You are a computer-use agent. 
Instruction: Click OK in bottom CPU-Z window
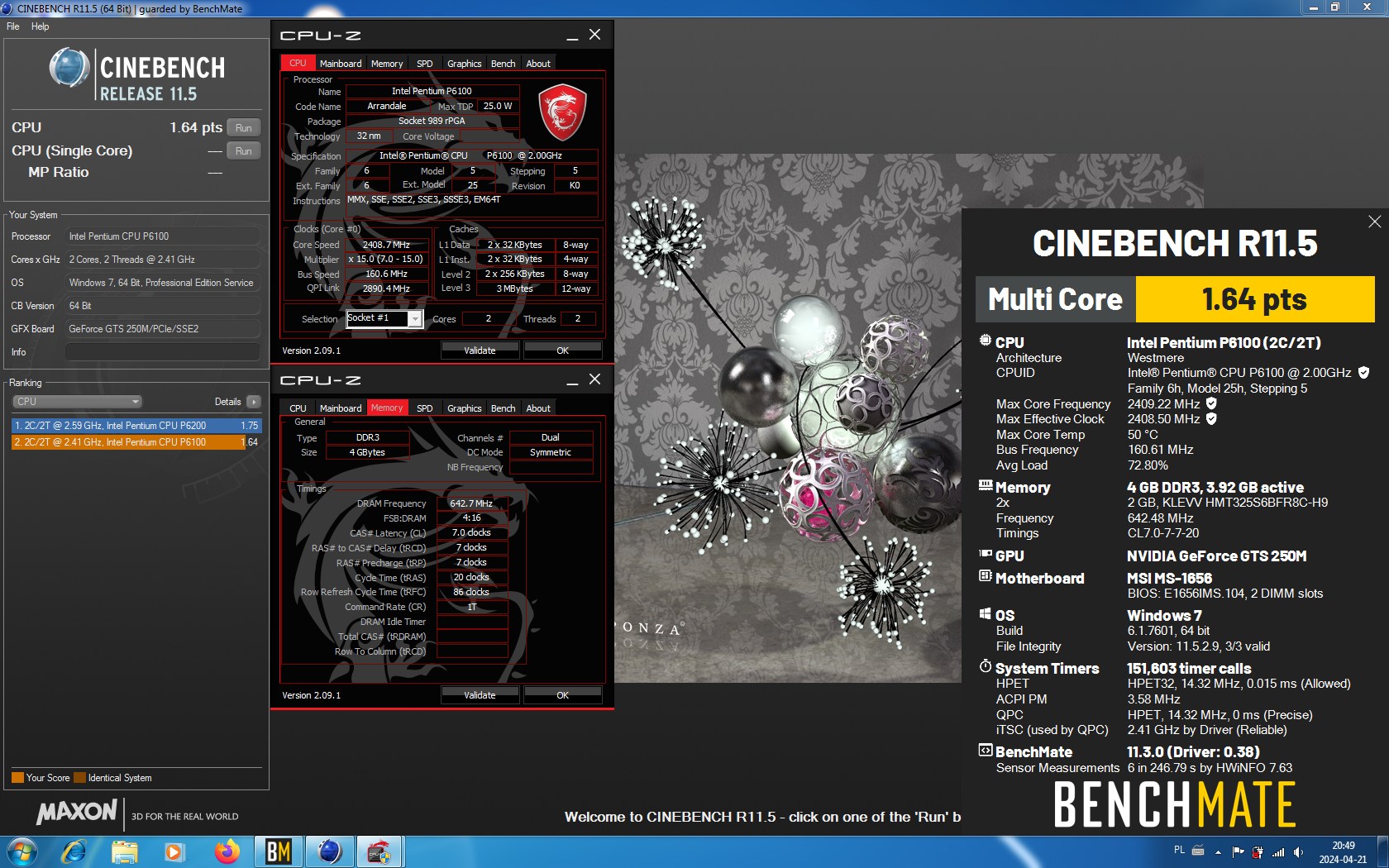coord(562,695)
